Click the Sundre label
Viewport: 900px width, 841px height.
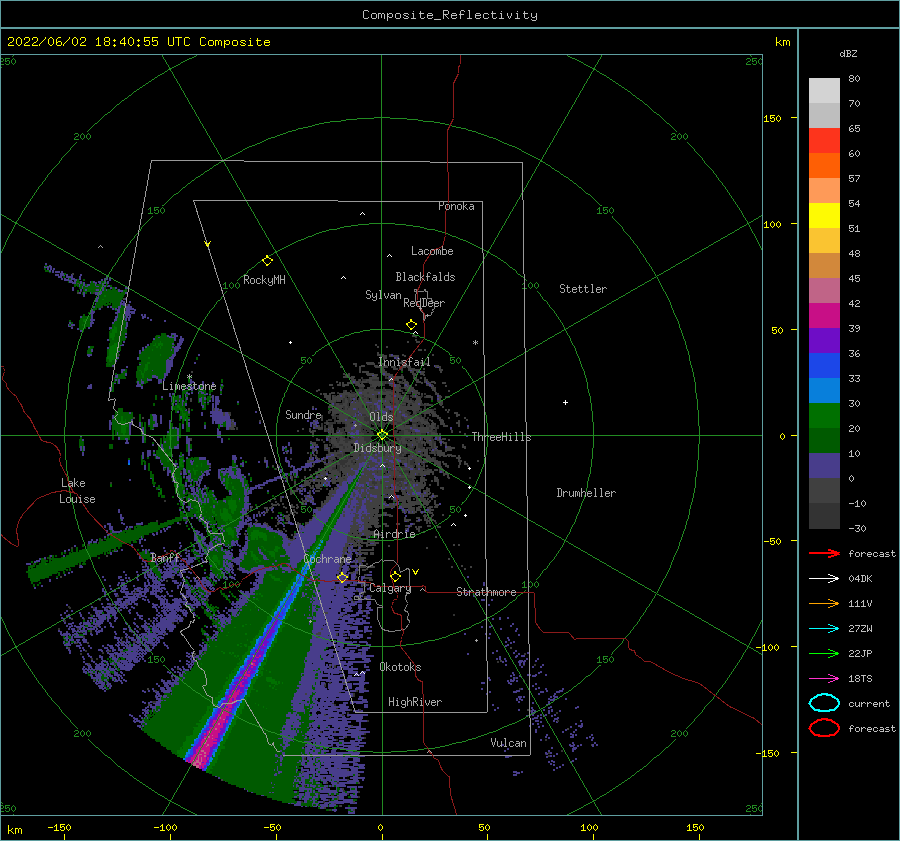[304, 414]
